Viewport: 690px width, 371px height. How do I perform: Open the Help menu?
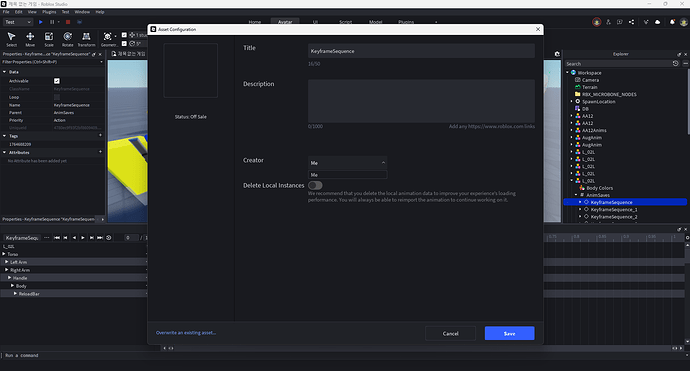point(100,12)
